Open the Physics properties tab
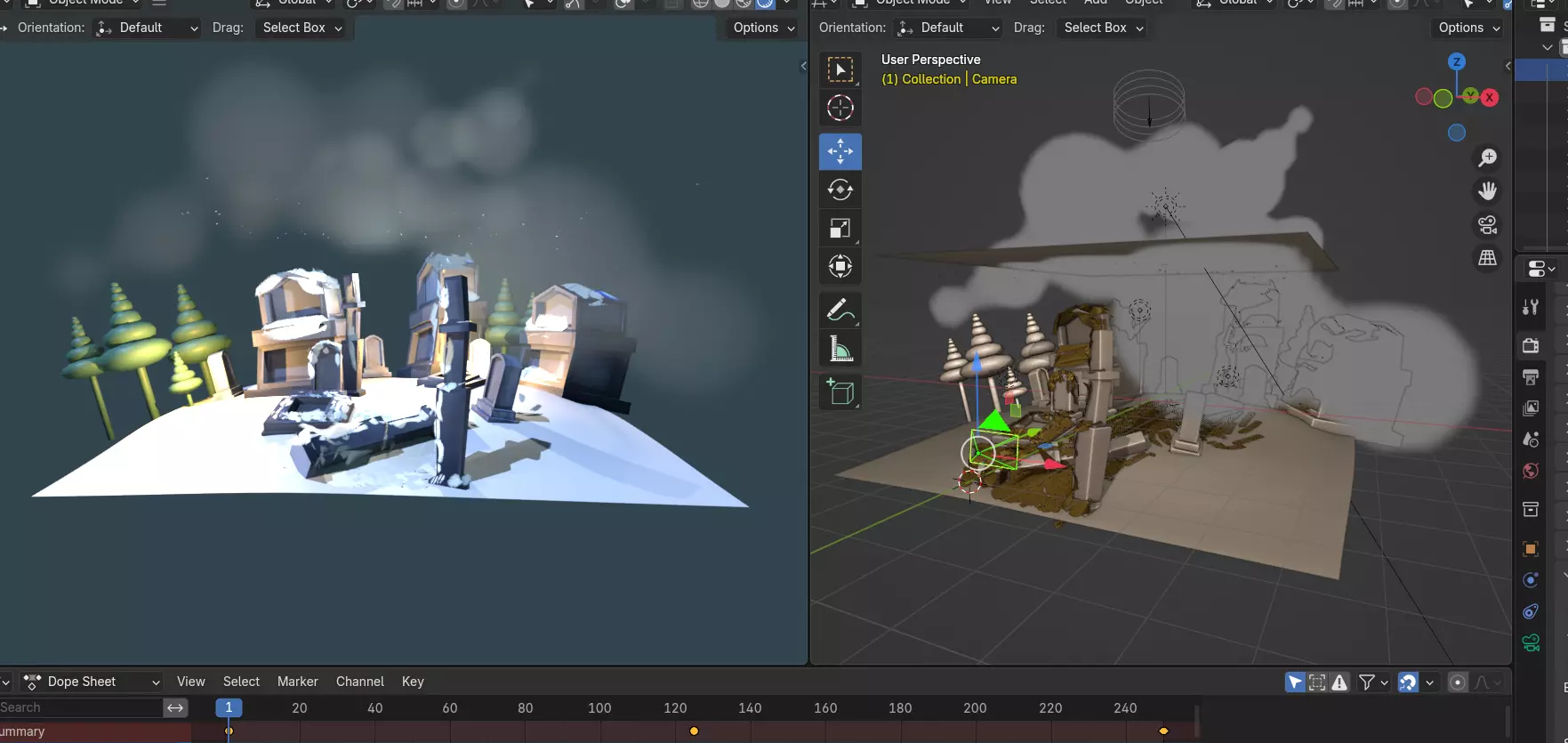This screenshot has height=743, width=1568. pos(1531,580)
